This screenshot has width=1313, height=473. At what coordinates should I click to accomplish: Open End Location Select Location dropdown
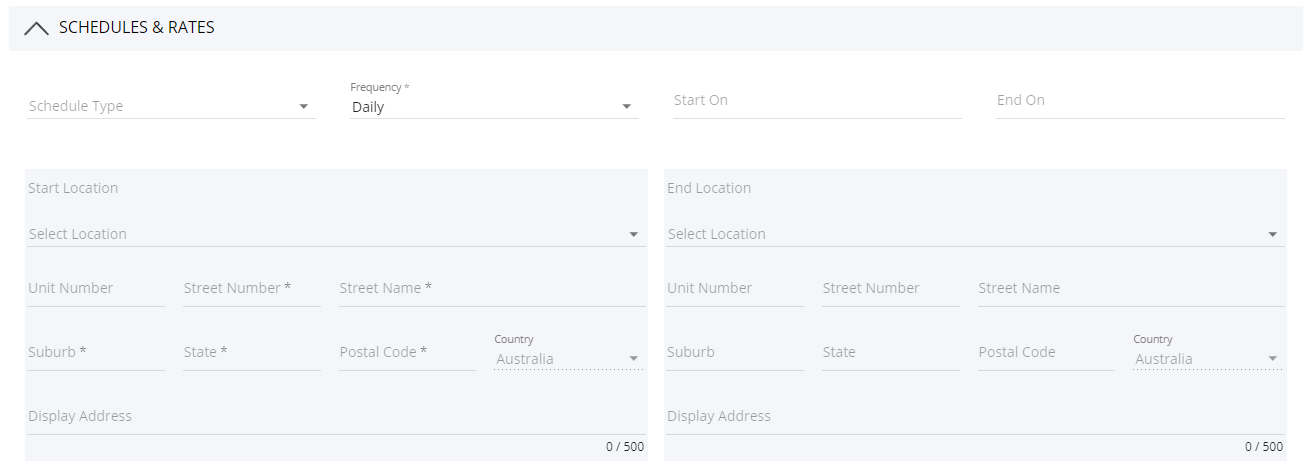(973, 234)
